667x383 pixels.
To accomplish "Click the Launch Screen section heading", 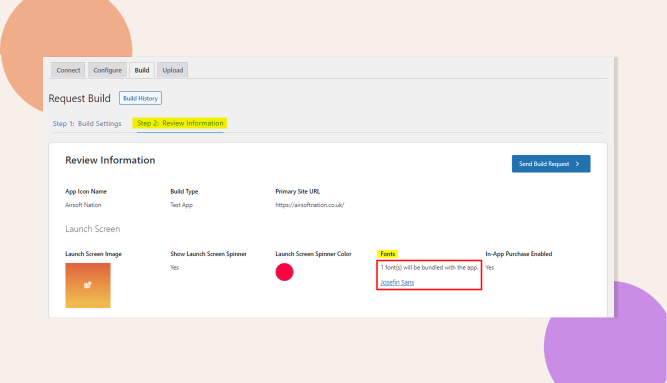I will click(92, 229).
